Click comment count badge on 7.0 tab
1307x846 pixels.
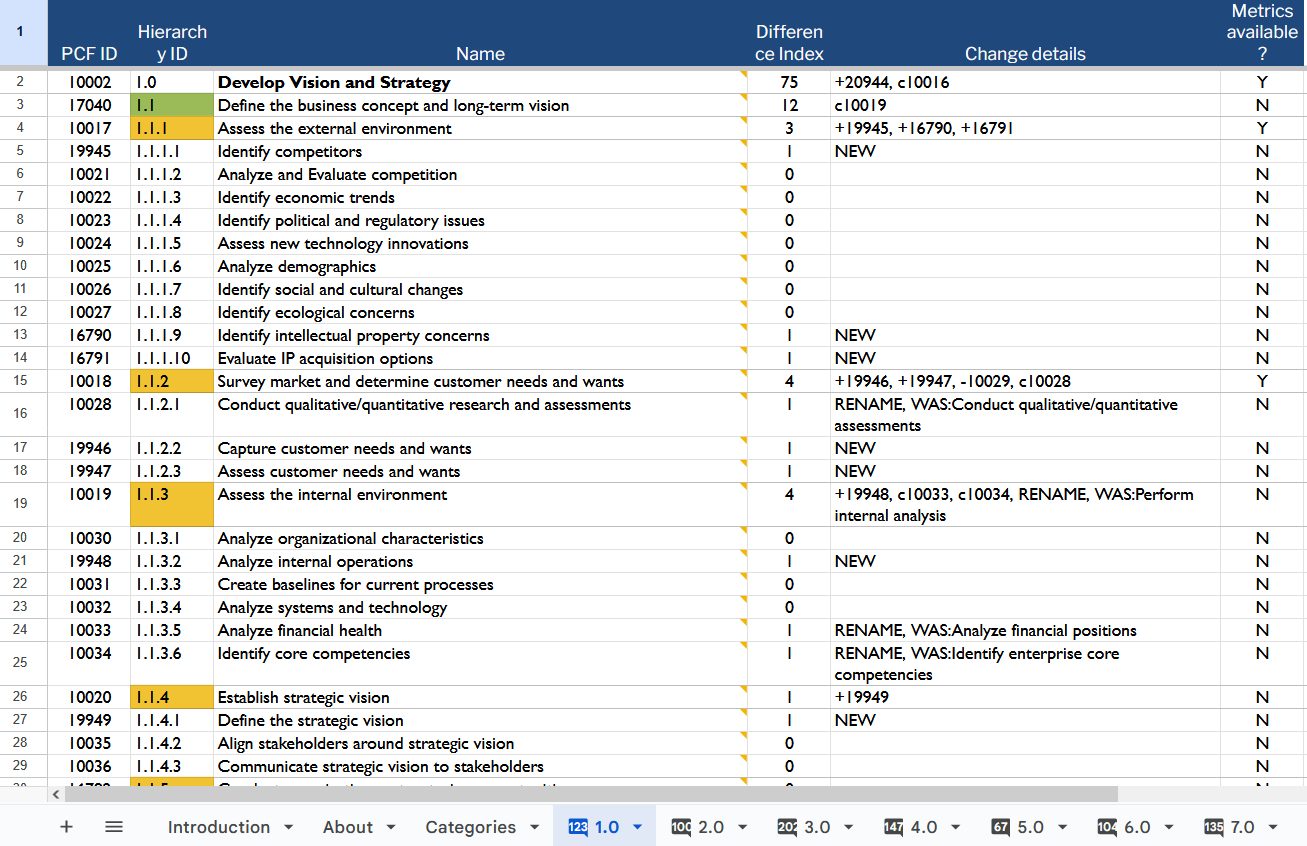(x=1214, y=827)
